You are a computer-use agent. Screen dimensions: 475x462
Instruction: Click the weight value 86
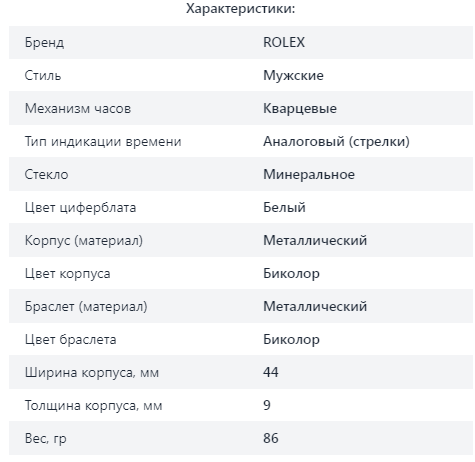tap(271, 438)
